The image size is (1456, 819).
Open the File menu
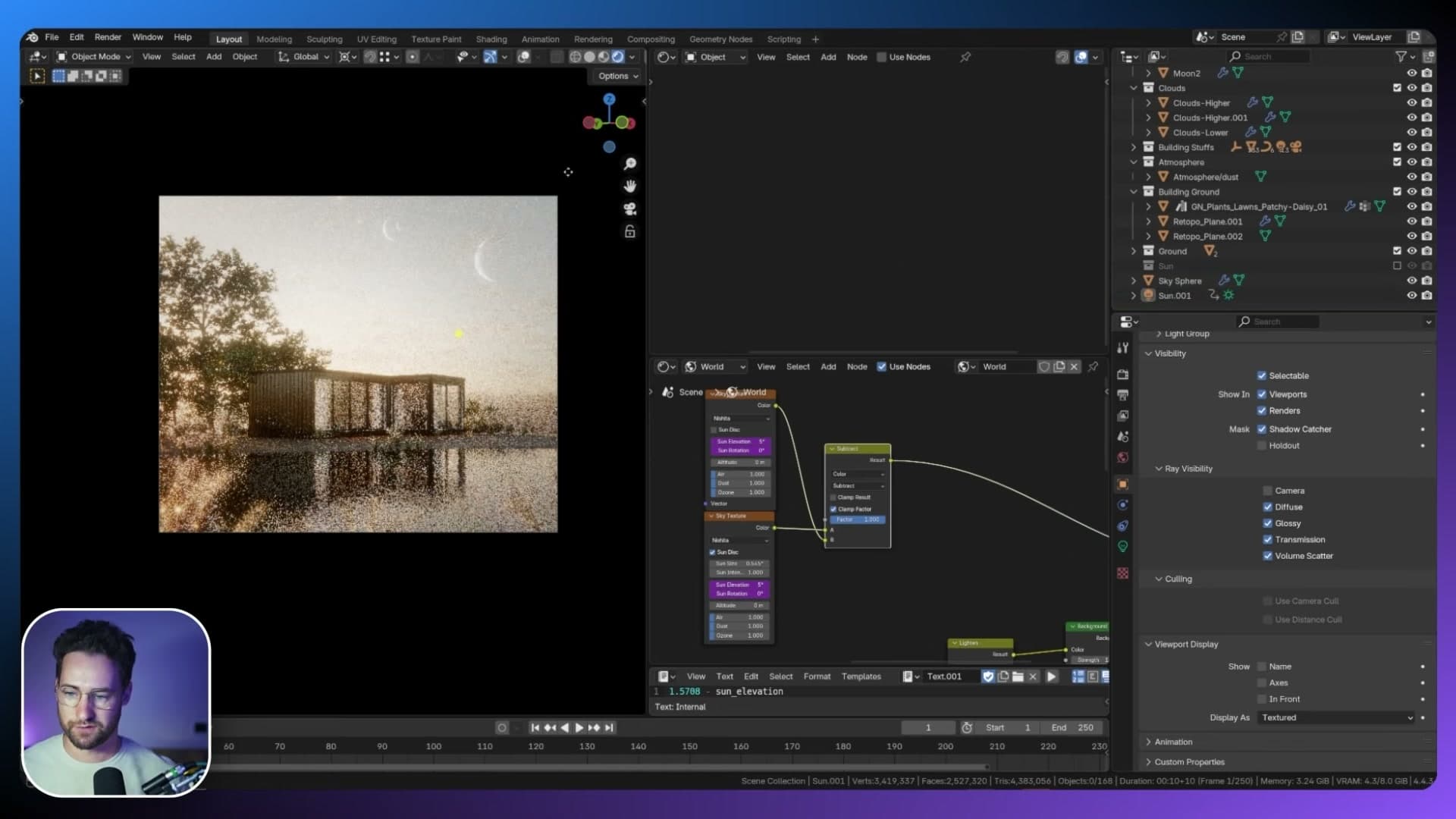pyautogui.click(x=52, y=37)
